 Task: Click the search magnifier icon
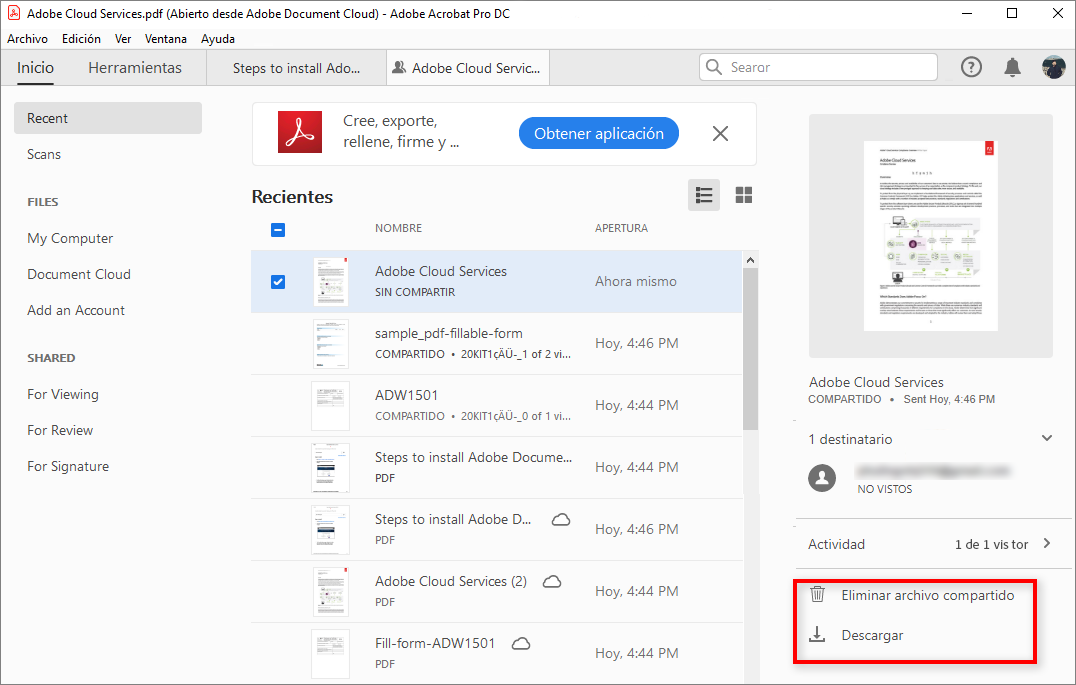[714, 67]
